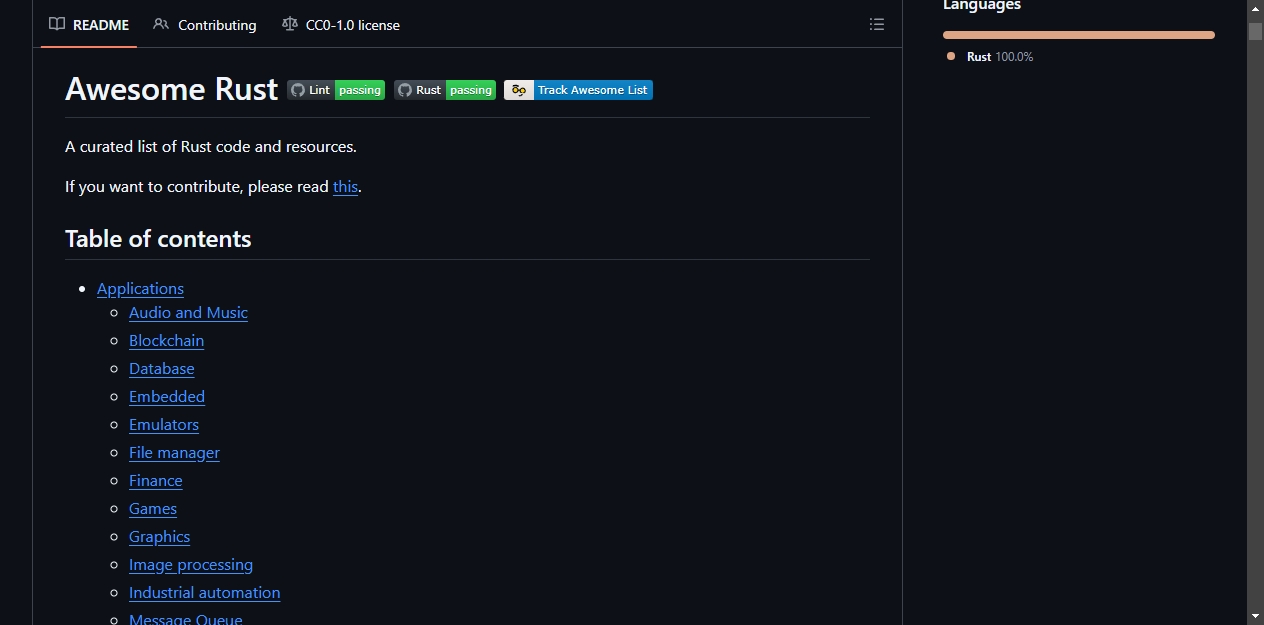Open the Industrial automation link

204,593
